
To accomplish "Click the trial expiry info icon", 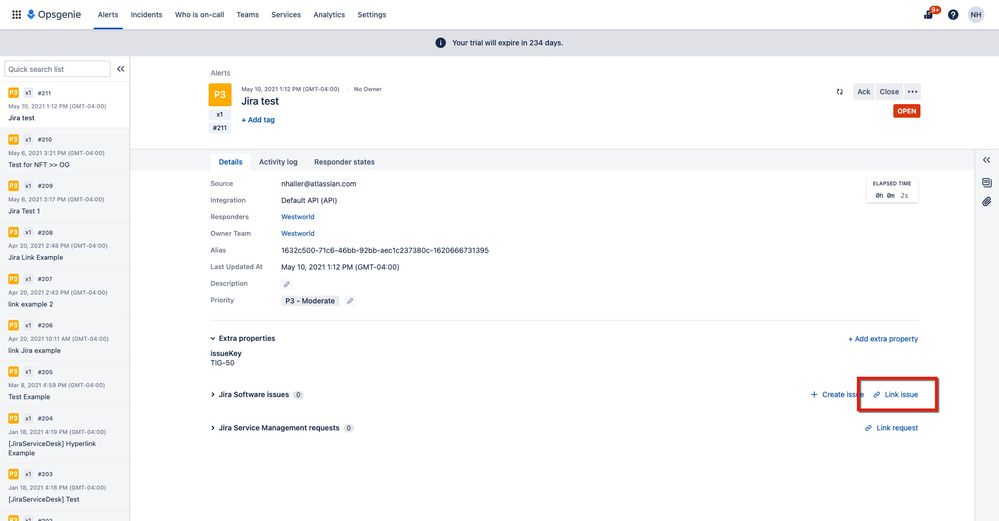I will pos(440,43).
